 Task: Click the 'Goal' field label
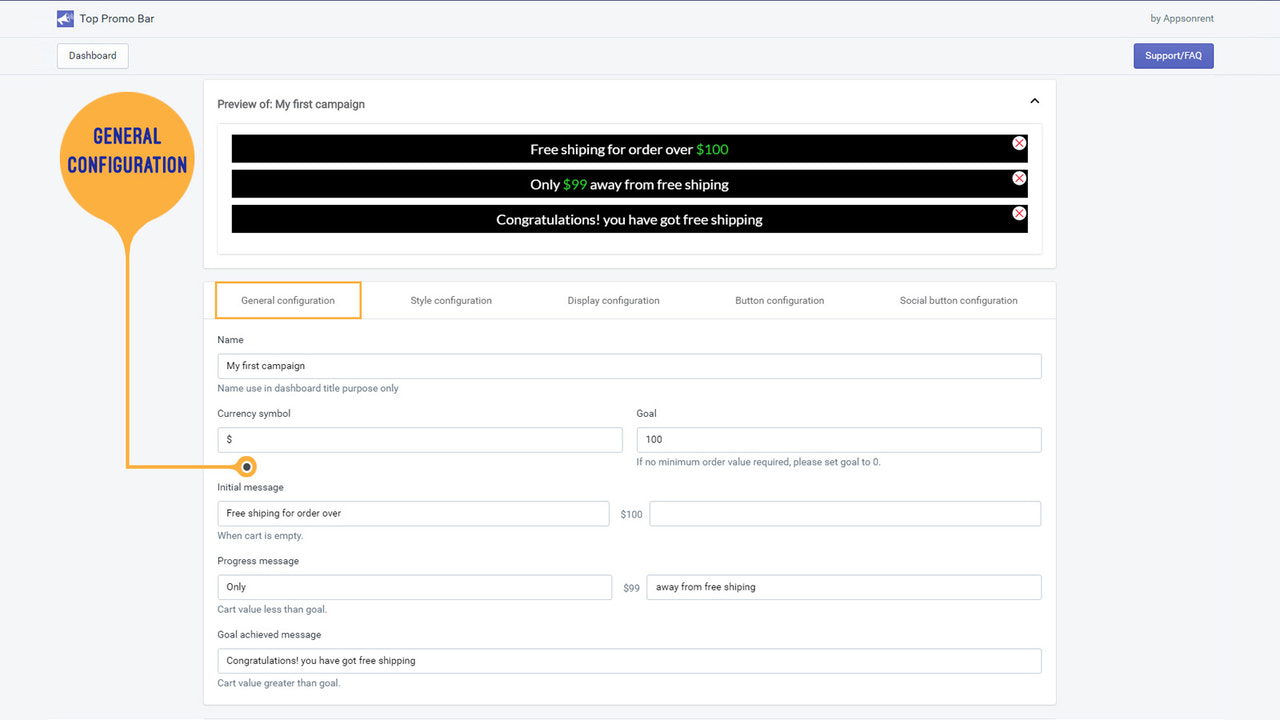(646, 414)
